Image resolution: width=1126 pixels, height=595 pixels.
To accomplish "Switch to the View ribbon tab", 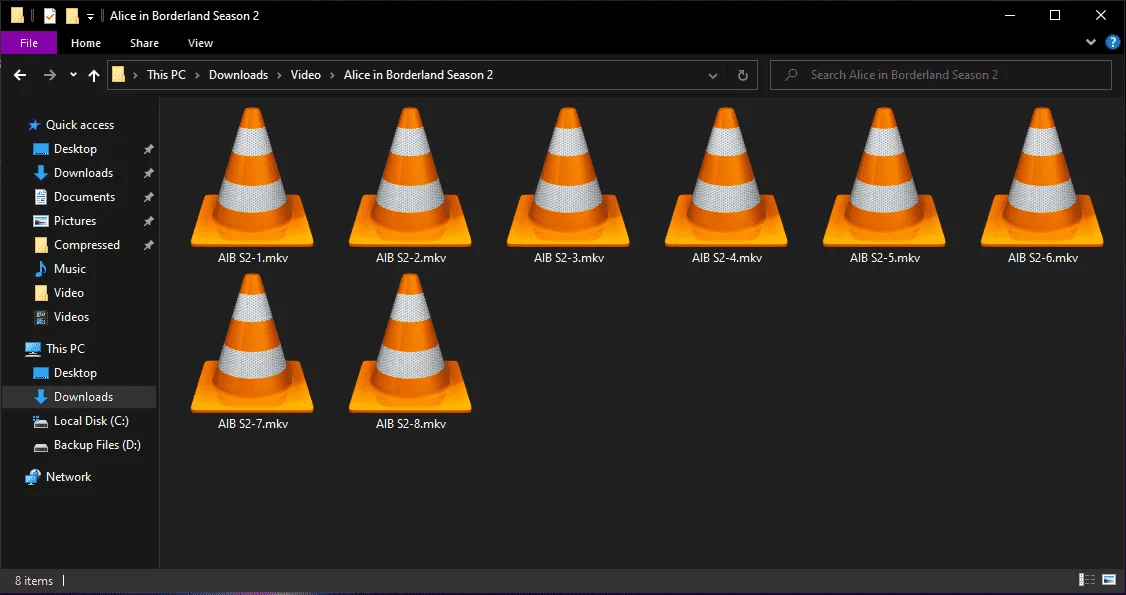I will [x=200, y=43].
